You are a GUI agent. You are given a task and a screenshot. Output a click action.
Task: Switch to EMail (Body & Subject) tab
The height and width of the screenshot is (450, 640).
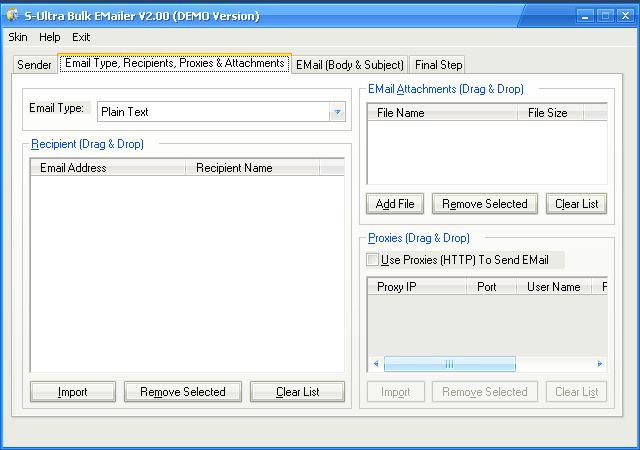[350, 65]
